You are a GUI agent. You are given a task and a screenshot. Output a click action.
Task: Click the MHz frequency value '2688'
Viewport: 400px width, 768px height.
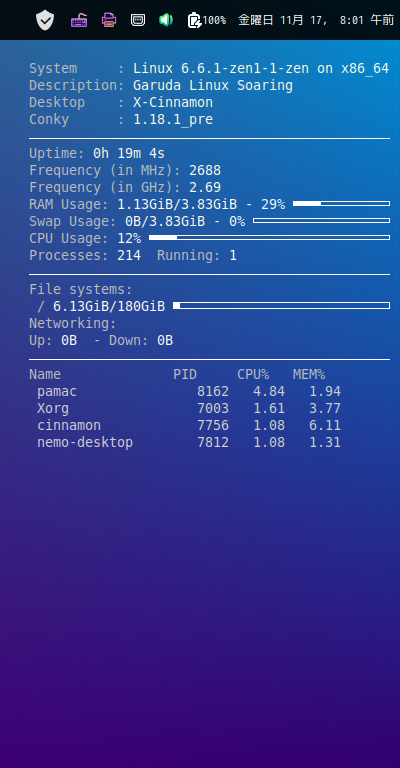pos(205,171)
